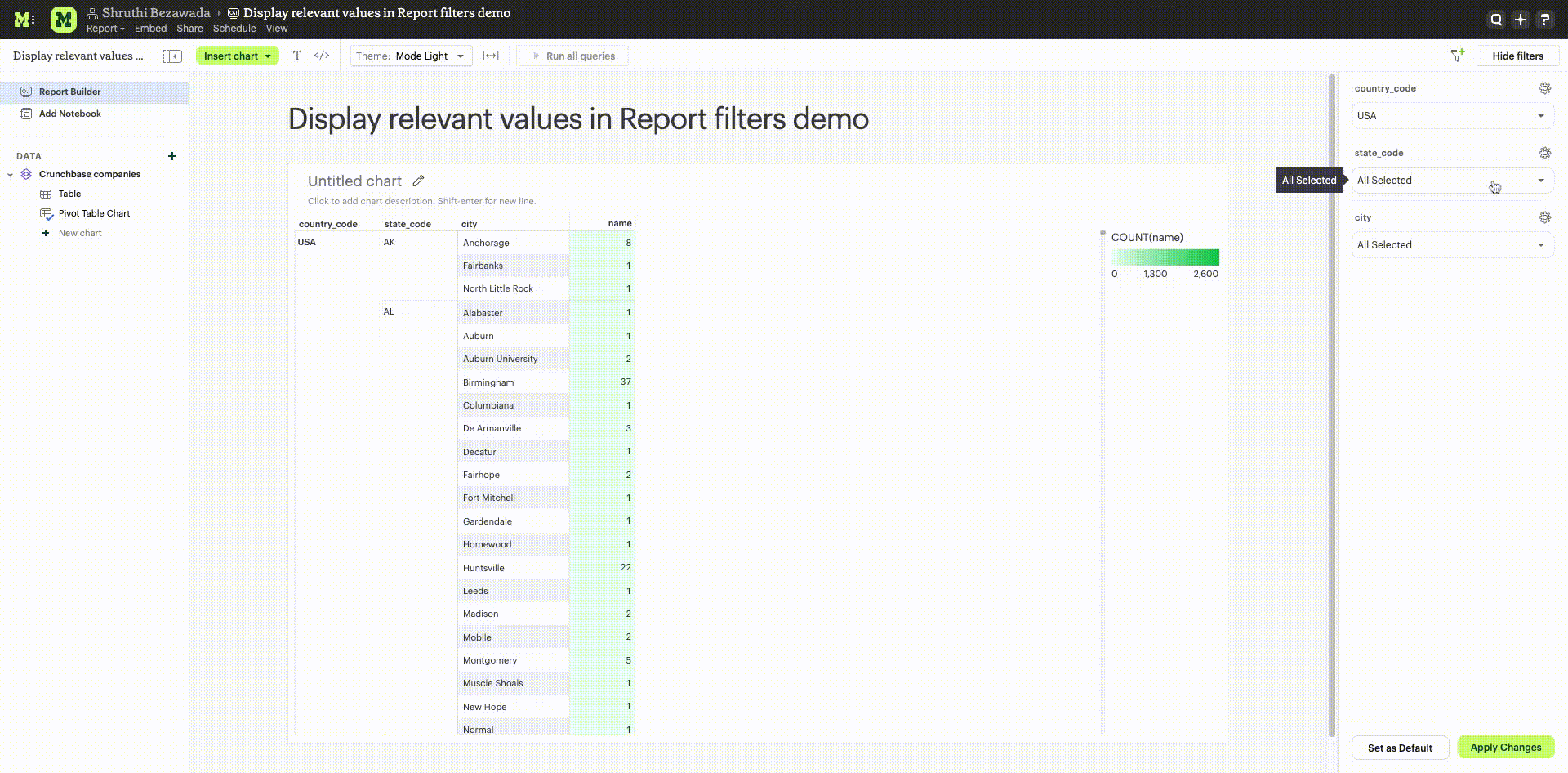Open the help question mark icon
Image resolution: width=1568 pixels, height=773 pixels.
coord(1544,20)
